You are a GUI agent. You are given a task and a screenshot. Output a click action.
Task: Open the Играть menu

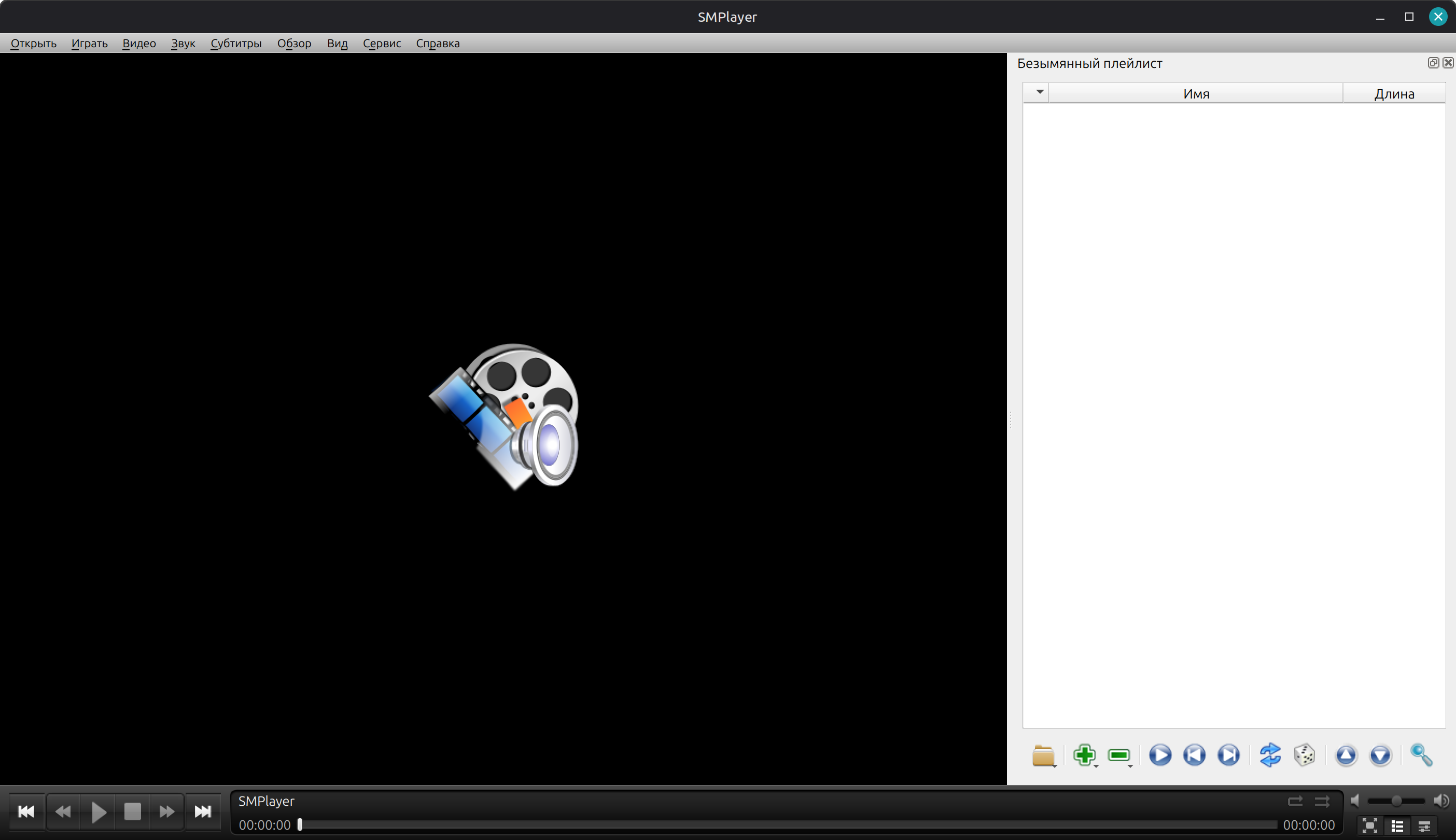[x=89, y=43]
